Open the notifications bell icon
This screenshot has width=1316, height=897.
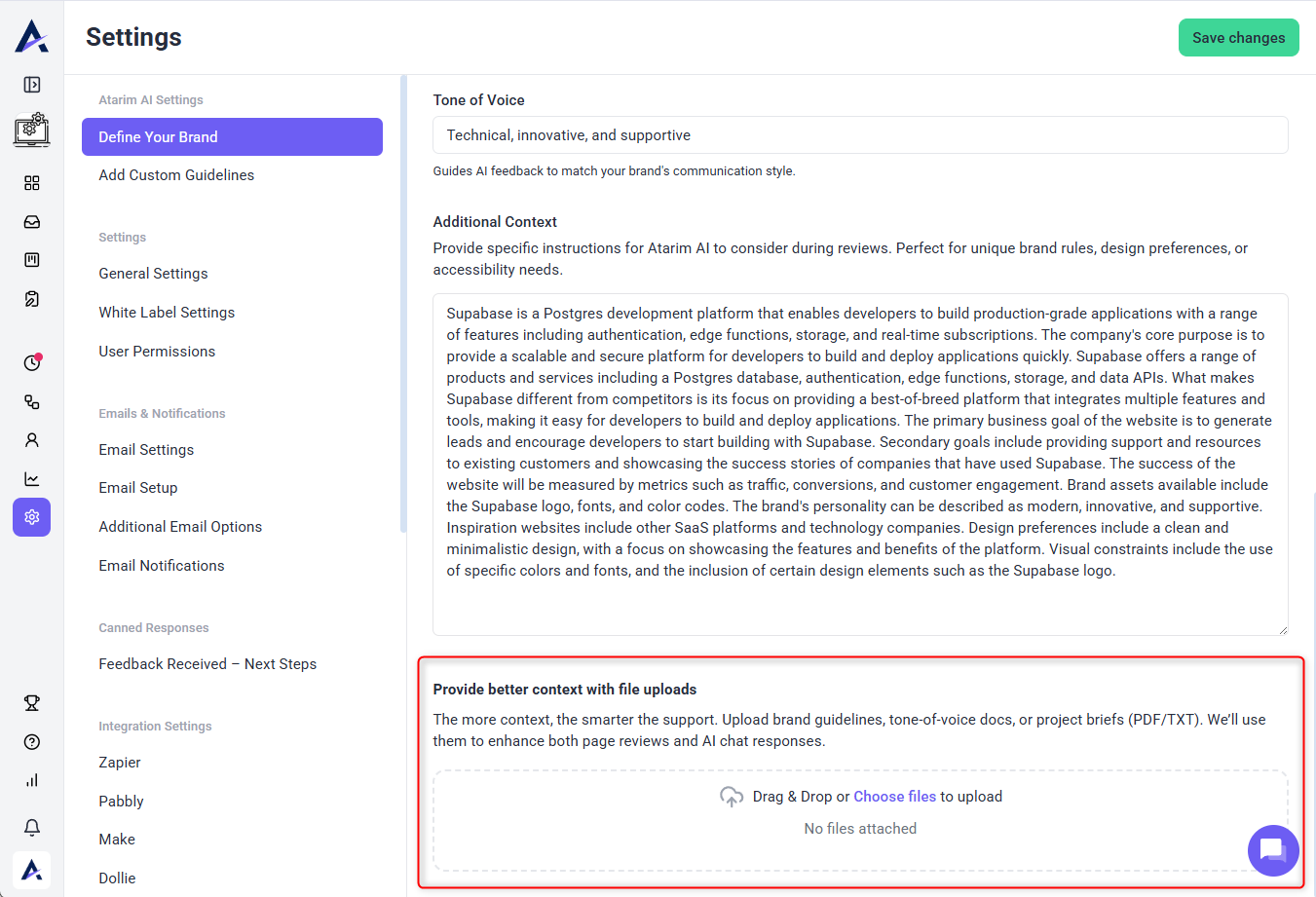32,828
